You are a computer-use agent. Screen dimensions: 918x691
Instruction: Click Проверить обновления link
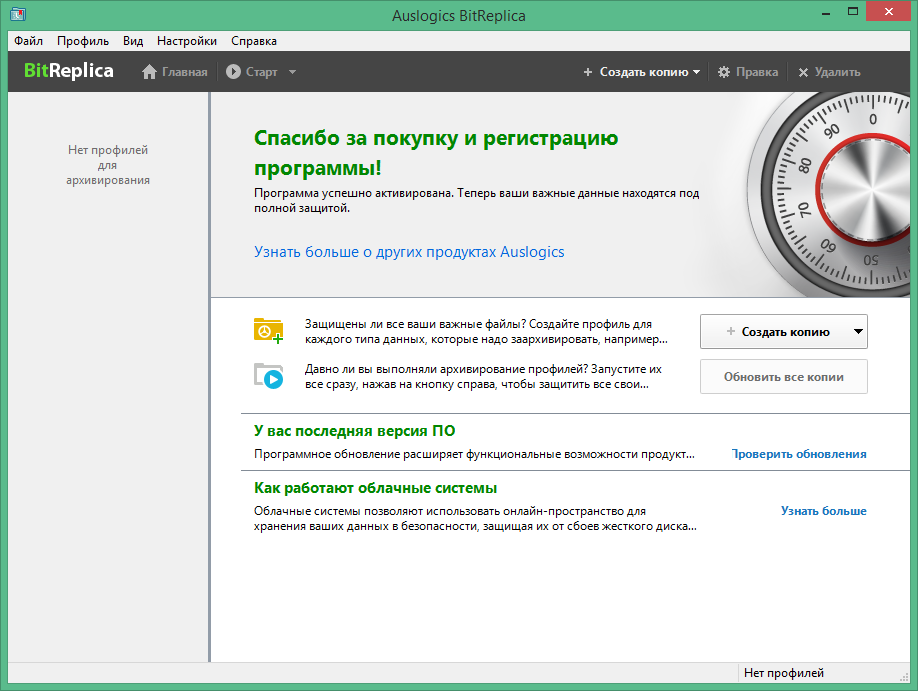799,454
